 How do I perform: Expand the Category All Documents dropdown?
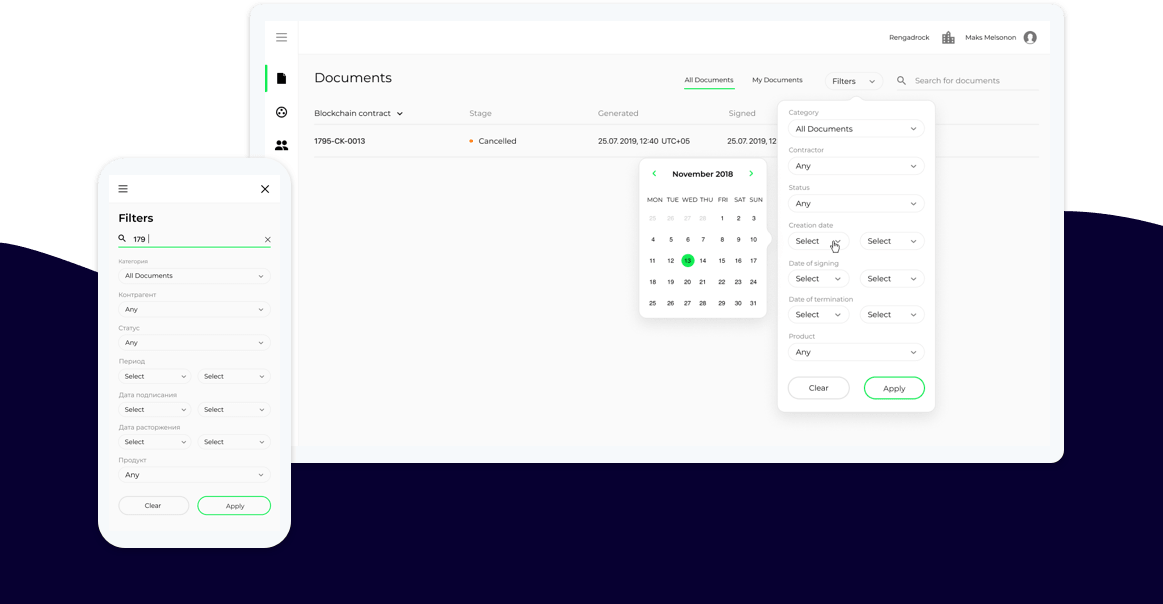[x=855, y=129]
